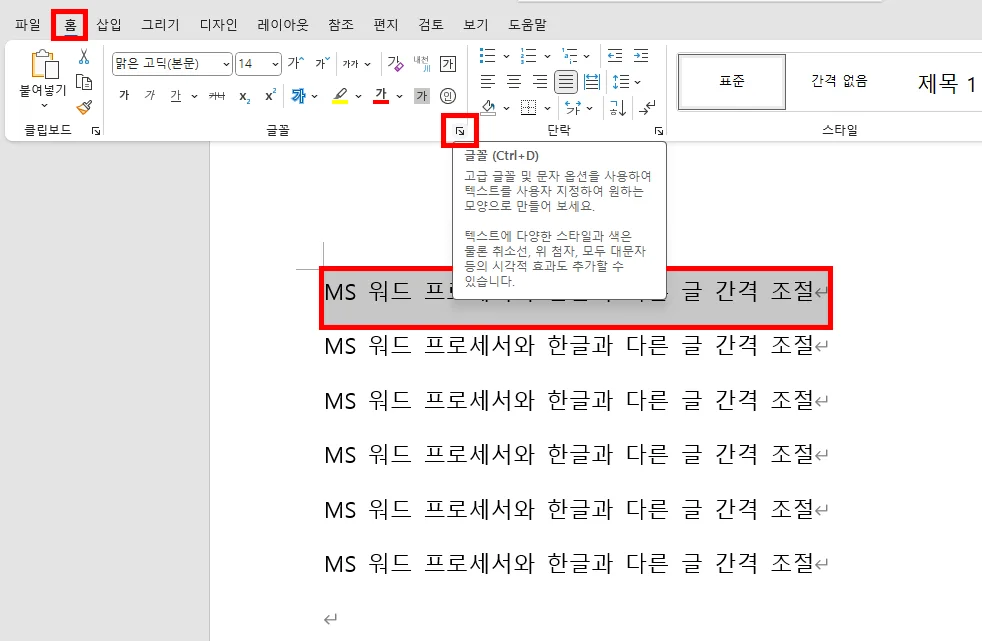Viewport: 982px width, 641px height.
Task: Apply subscript formatting from the Font group
Action: 247,95
